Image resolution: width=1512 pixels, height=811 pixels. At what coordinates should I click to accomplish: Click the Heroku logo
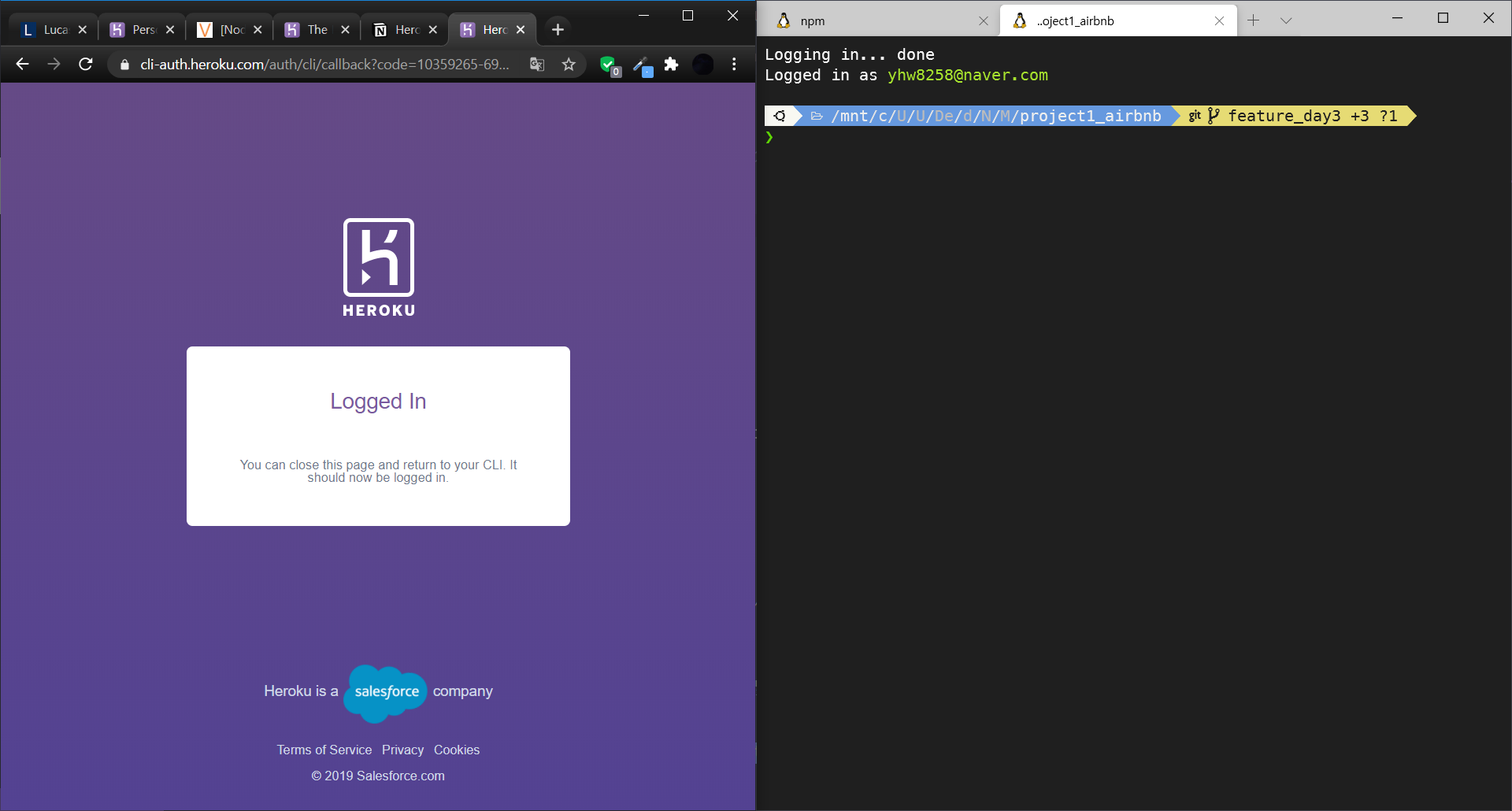pos(379,268)
